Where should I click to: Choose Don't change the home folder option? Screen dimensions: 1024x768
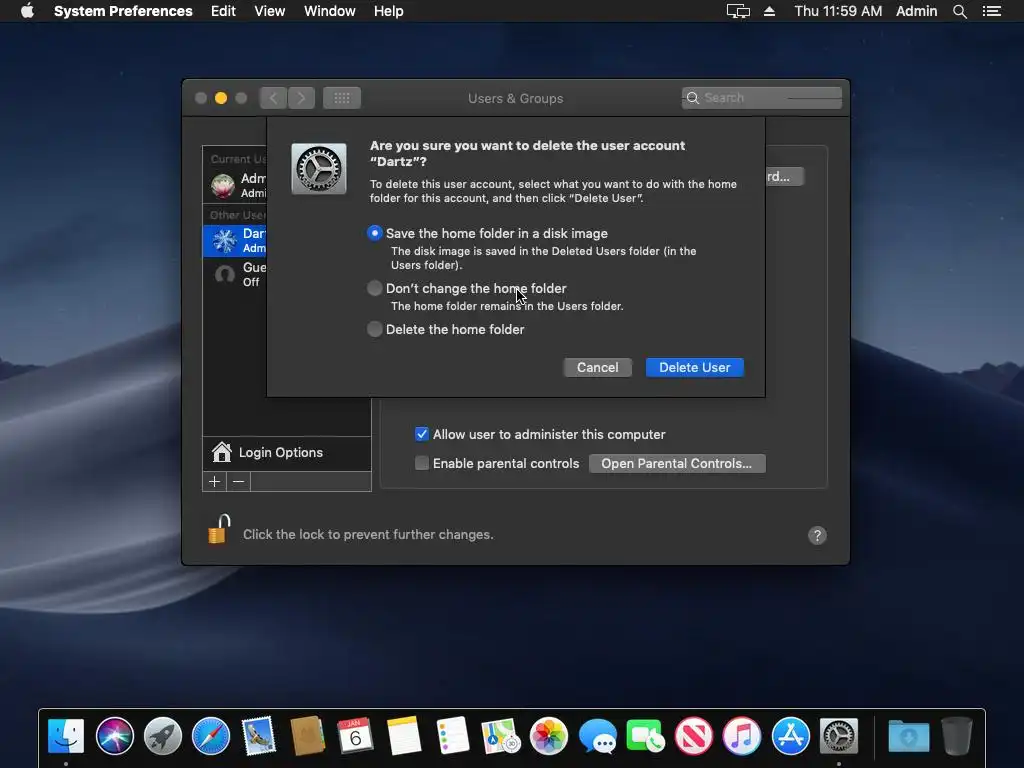(x=375, y=288)
